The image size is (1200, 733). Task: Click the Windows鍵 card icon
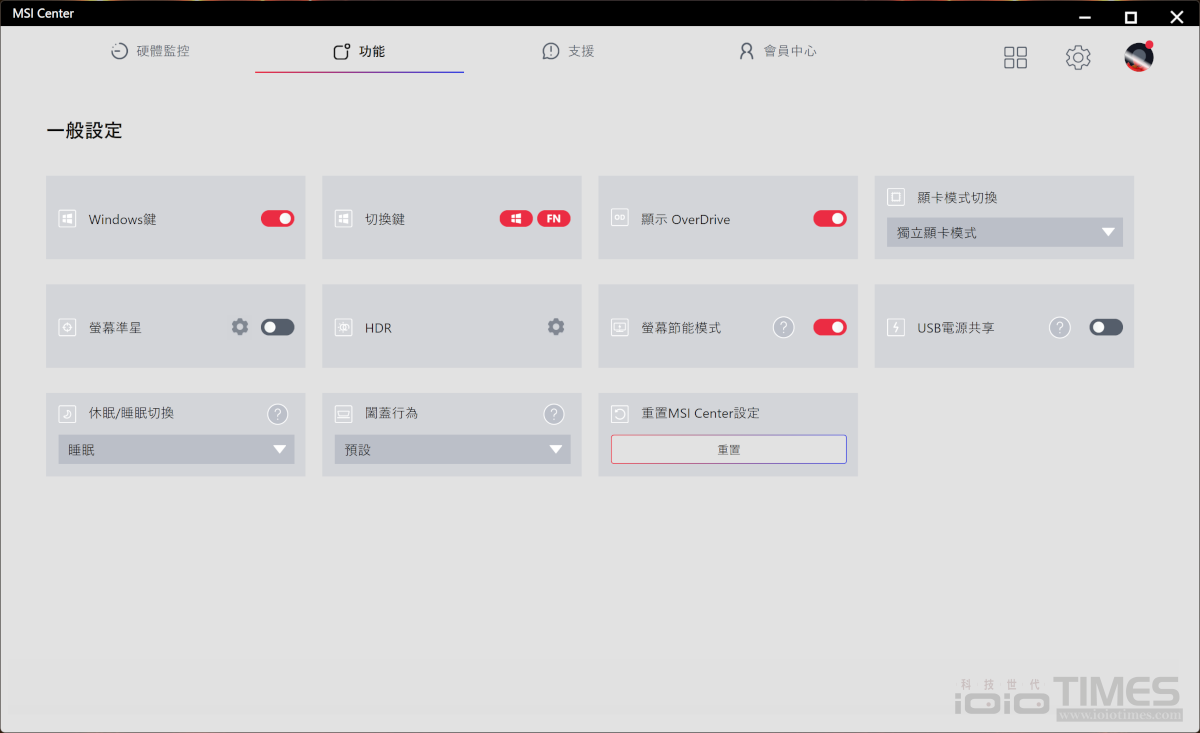point(67,219)
